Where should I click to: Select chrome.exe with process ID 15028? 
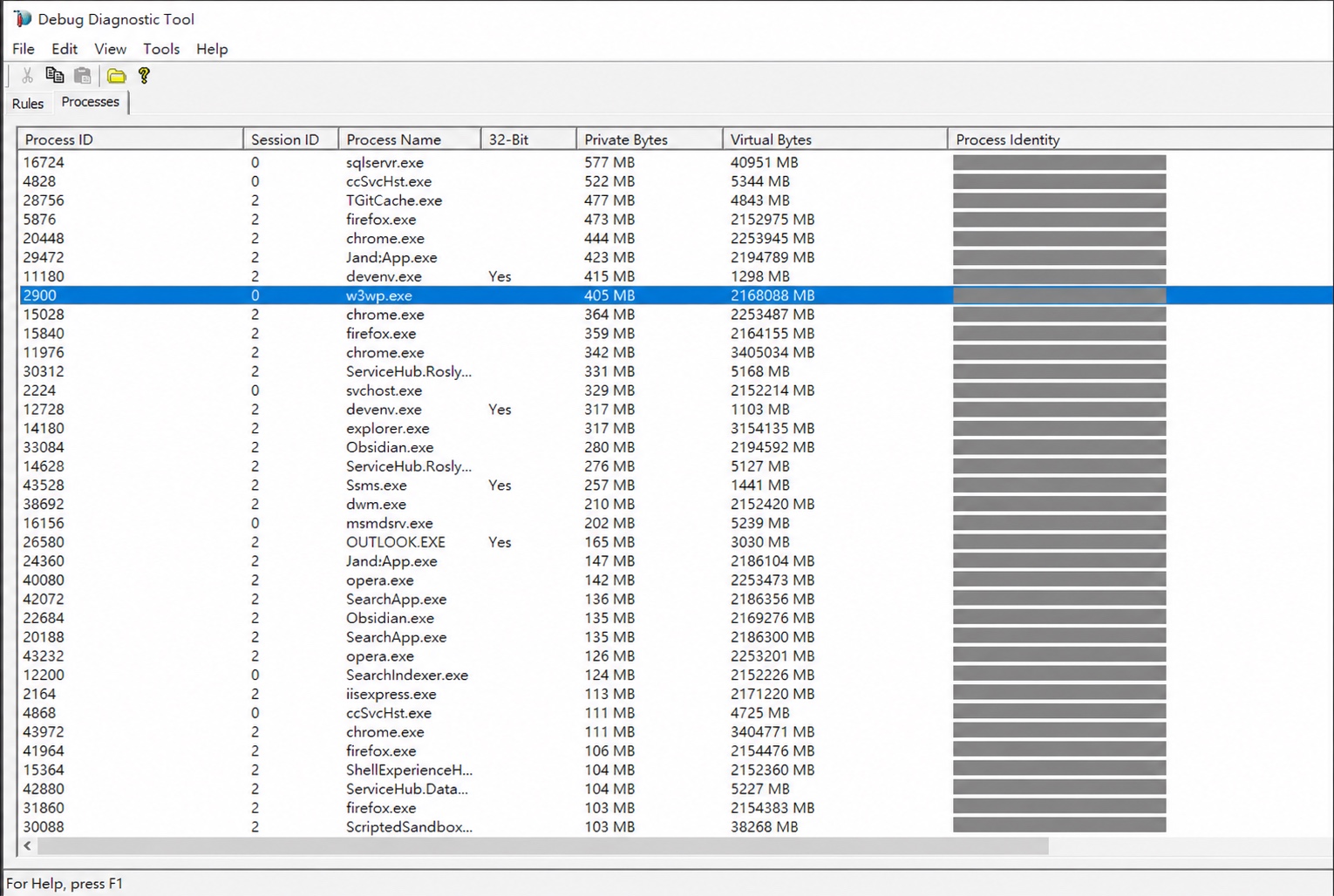(x=676, y=315)
